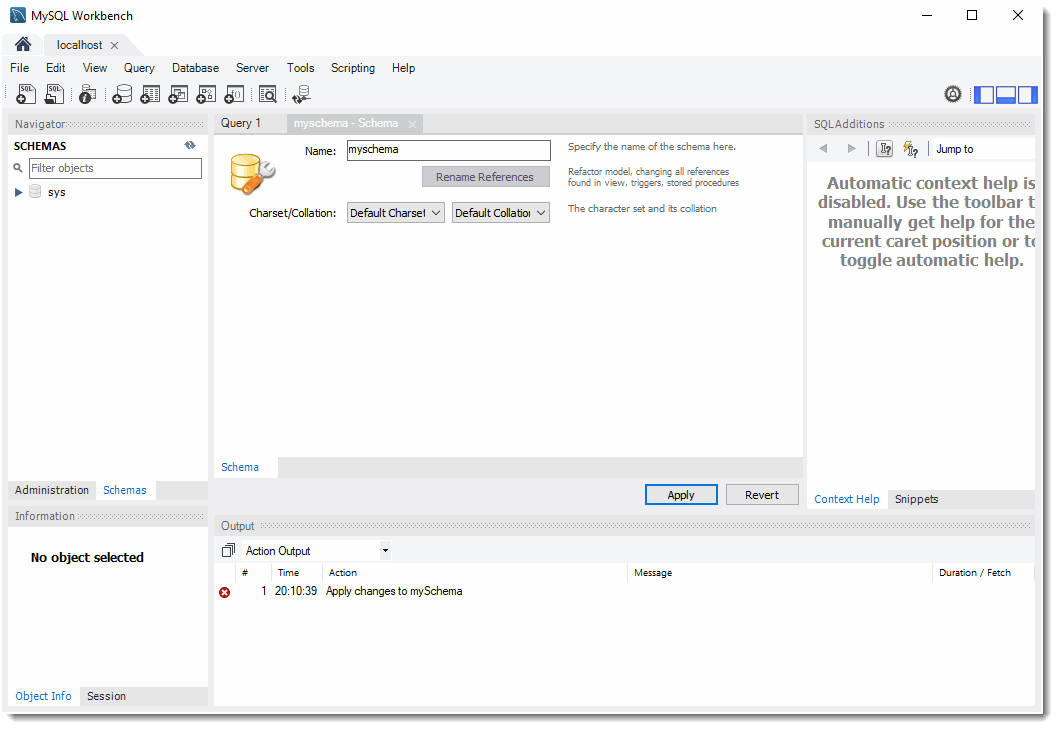Create new stored procedure toolbar icon
This screenshot has width=1058, height=729.
206,94
